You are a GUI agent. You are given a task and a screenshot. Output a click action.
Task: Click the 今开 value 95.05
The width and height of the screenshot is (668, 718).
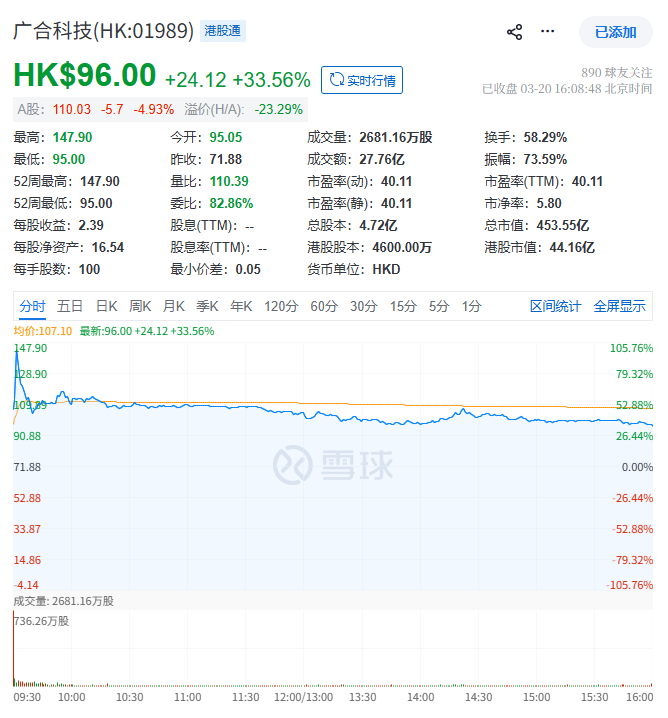[x=226, y=137]
